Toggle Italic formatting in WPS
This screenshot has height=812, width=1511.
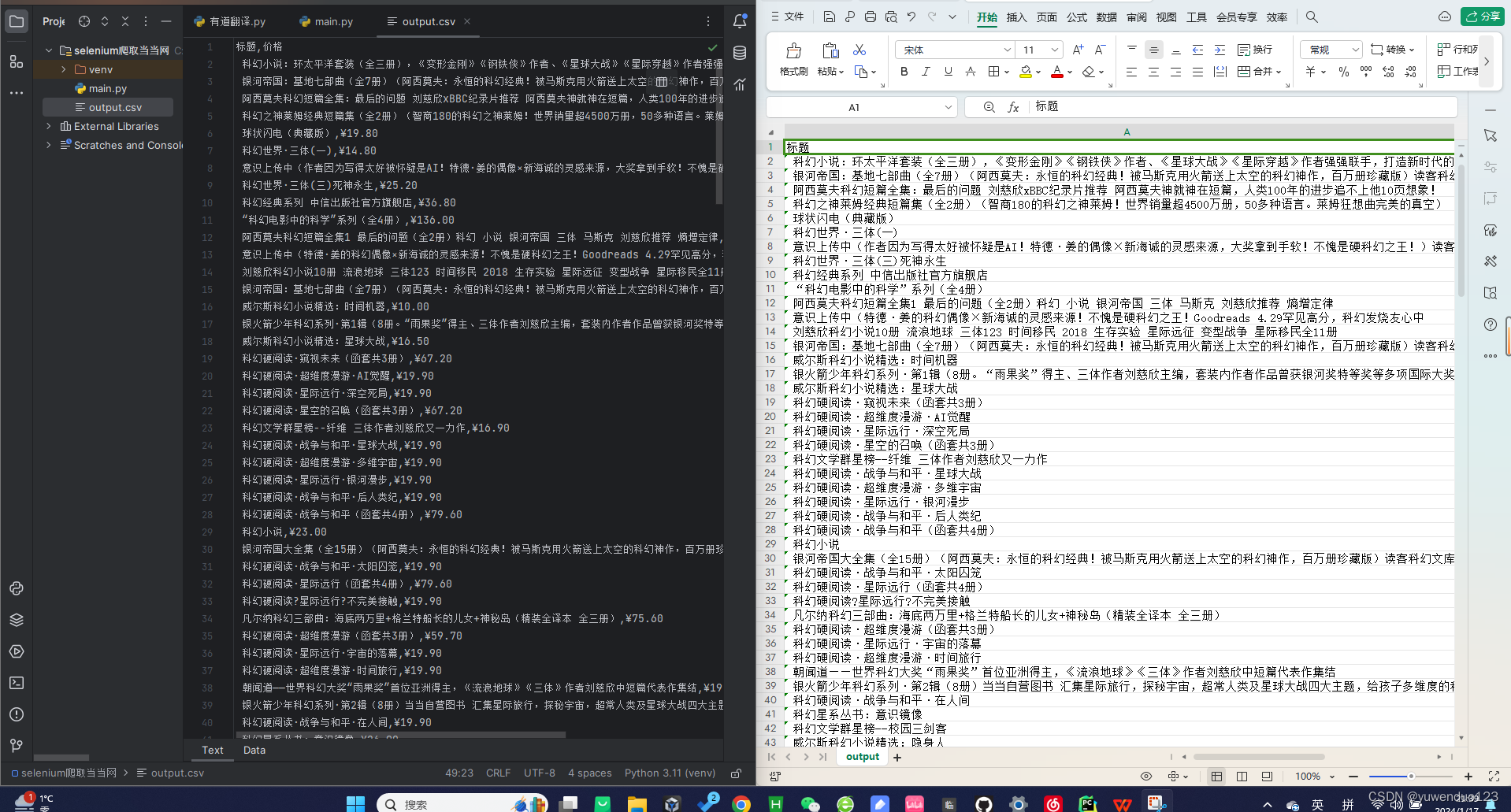pos(926,72)
